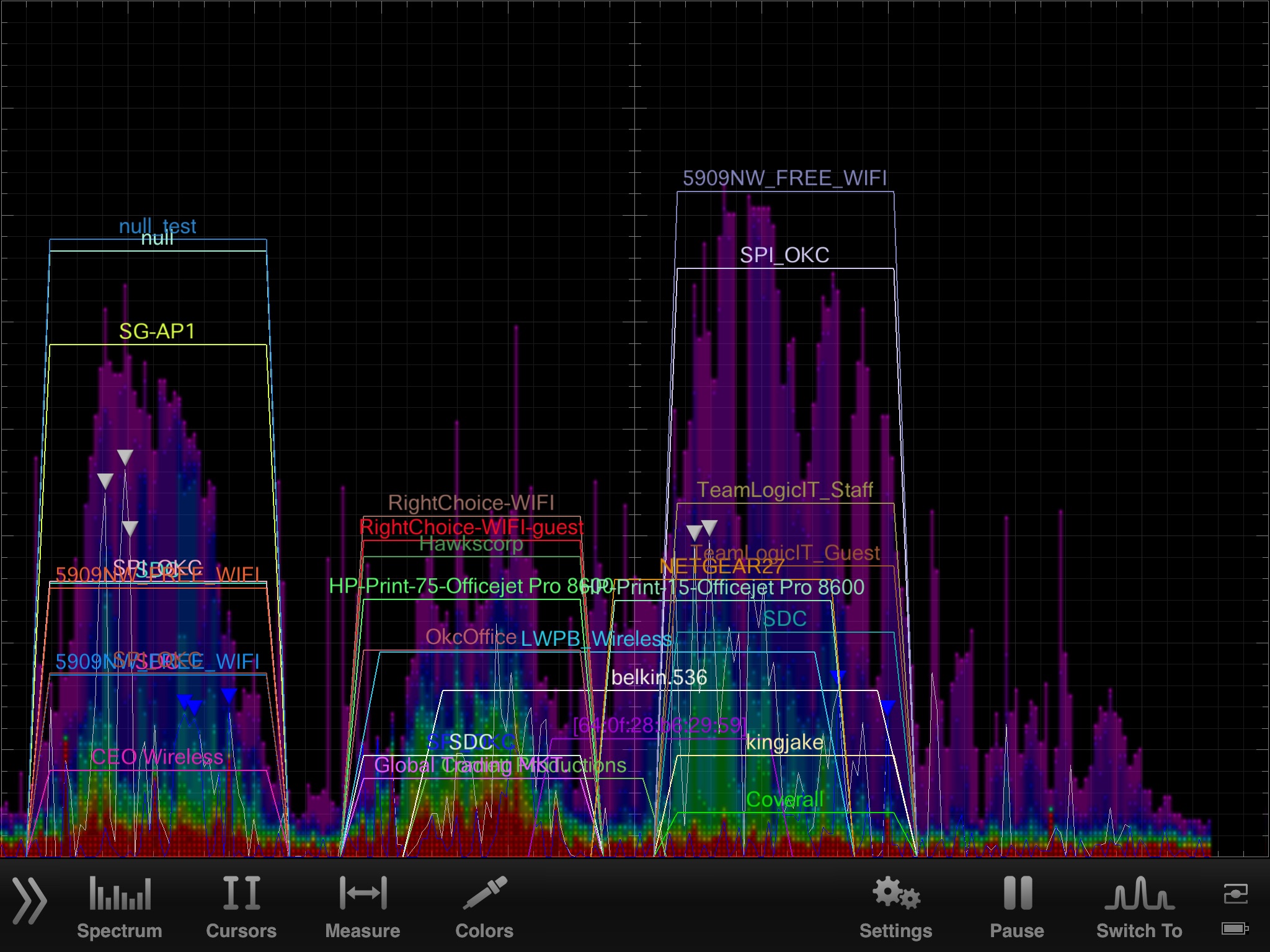Select the CEO Wireless network label
The width and height of the screenshot is (1270, 952).
click(x=157, y=757)
